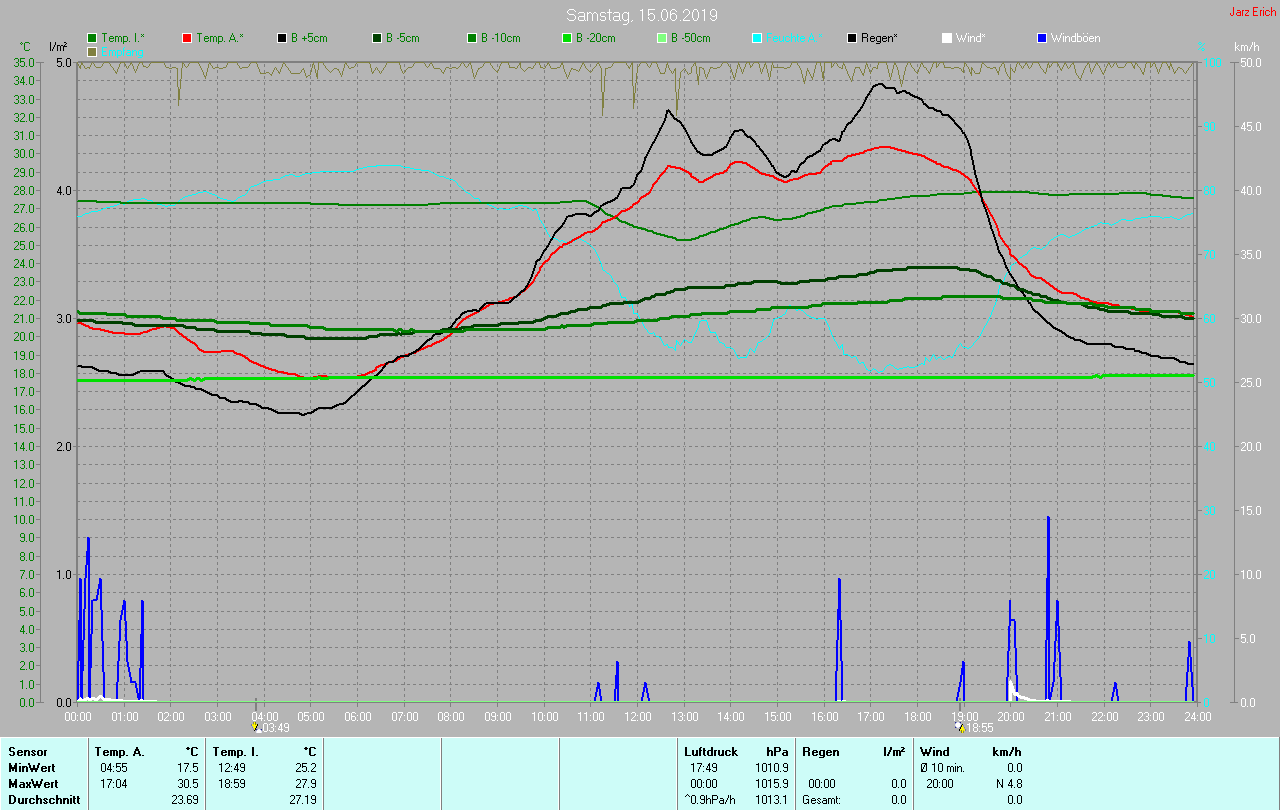Click the Windböen legend label

pos(1075,38)
